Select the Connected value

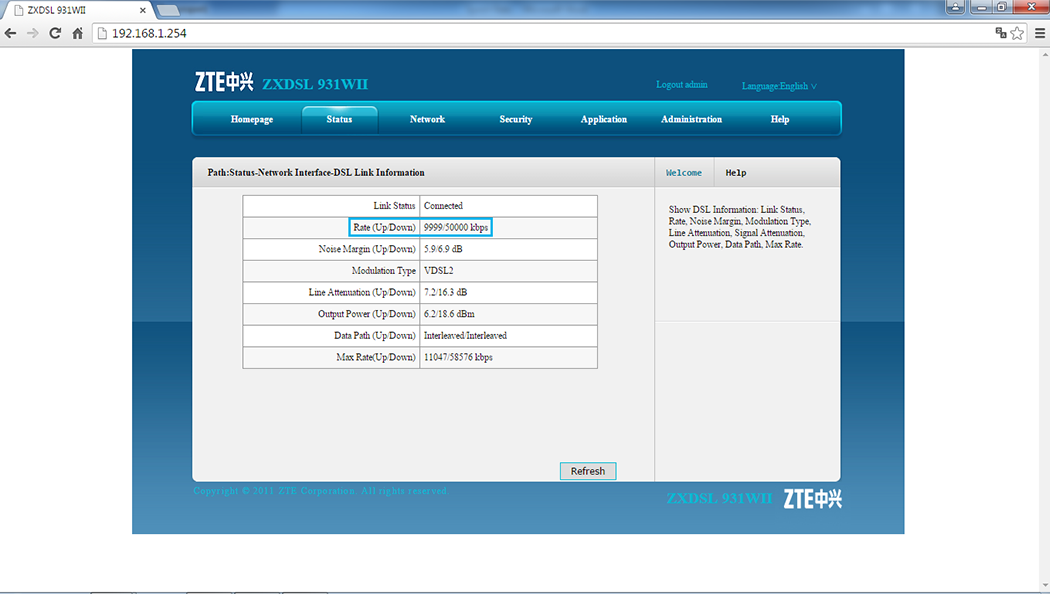pyautogui.click(x=443, y=206)
